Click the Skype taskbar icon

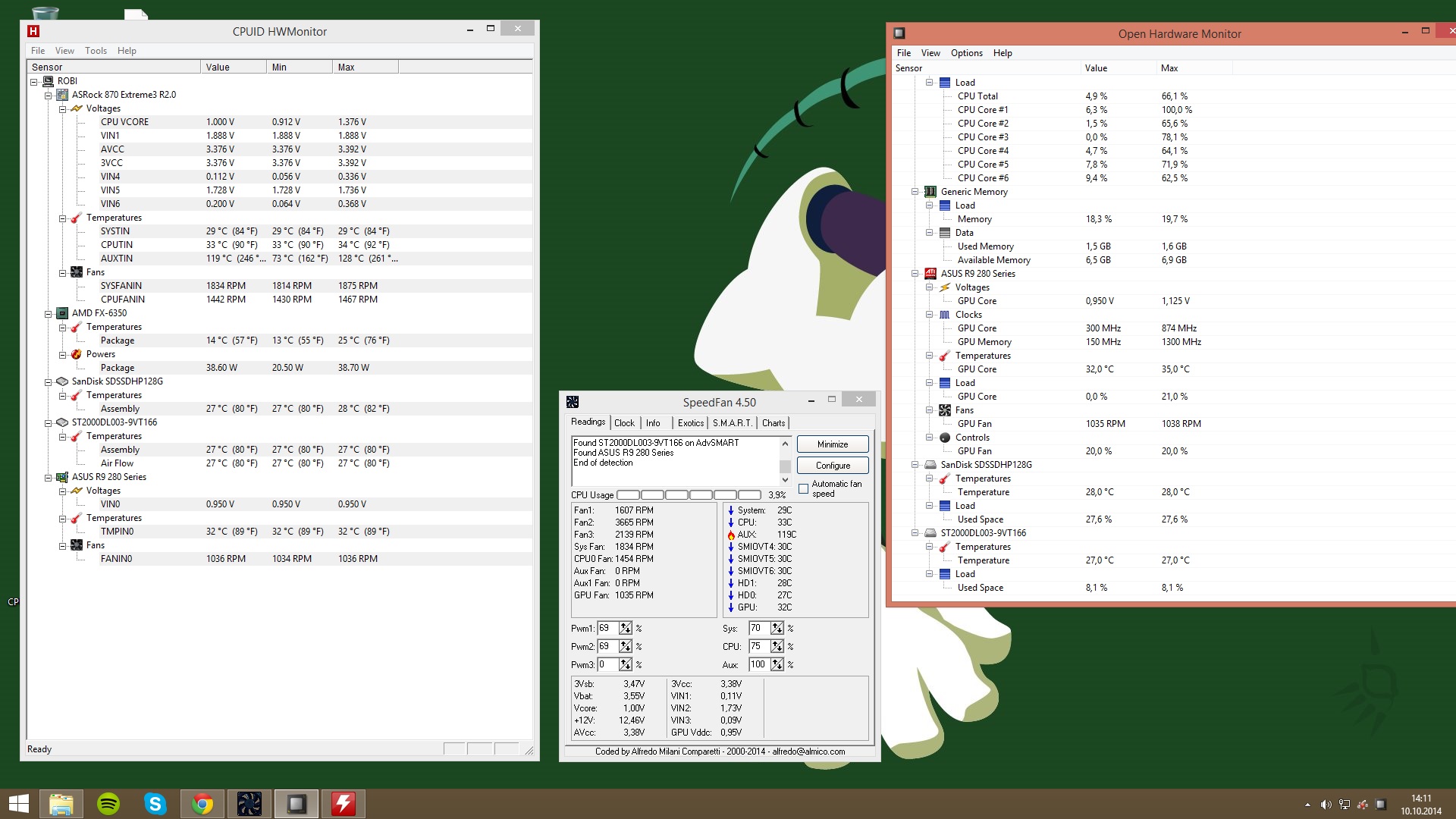[155, 804]
